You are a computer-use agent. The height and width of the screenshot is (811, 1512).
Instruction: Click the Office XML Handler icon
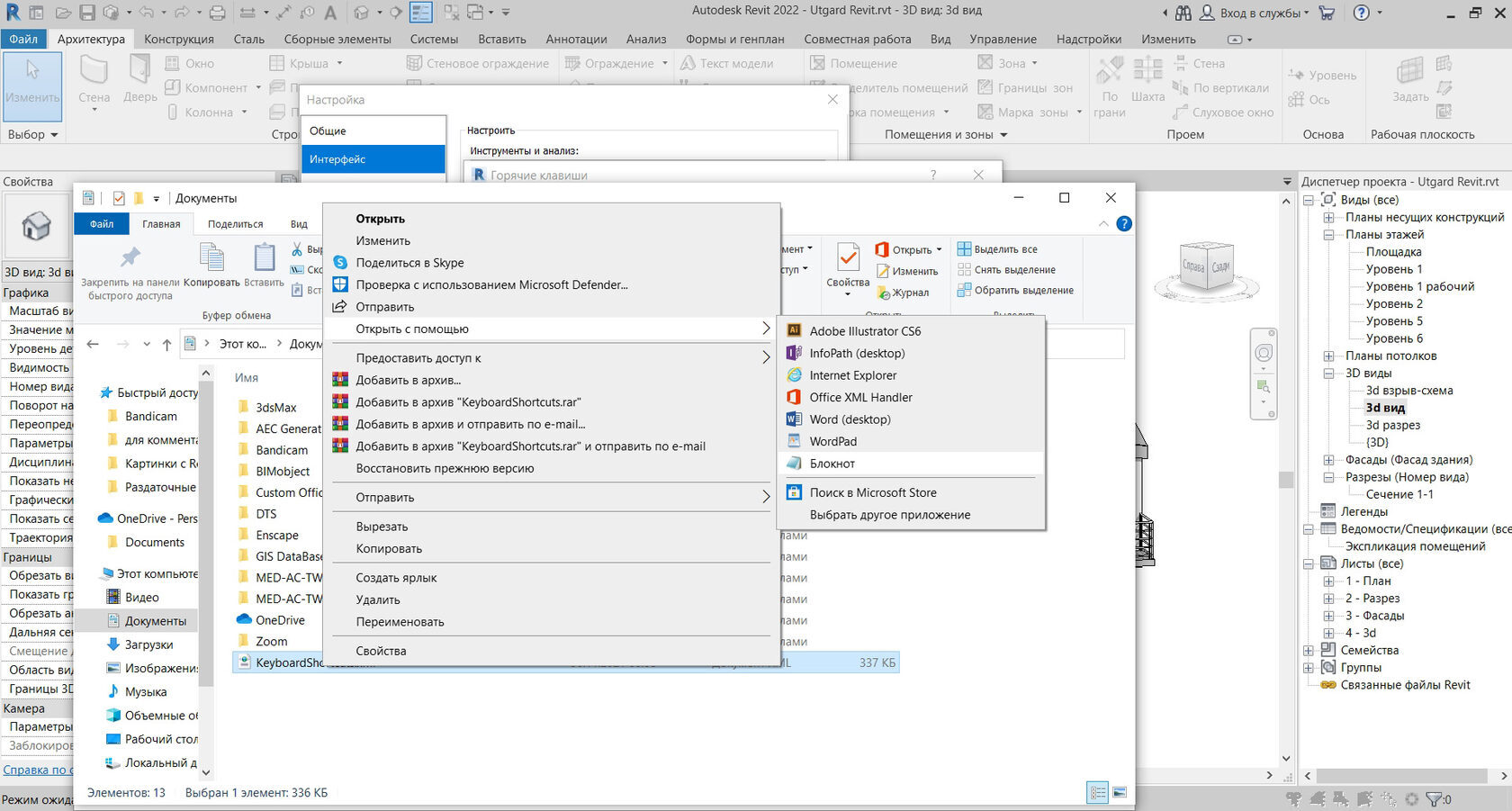click(794, 397)
